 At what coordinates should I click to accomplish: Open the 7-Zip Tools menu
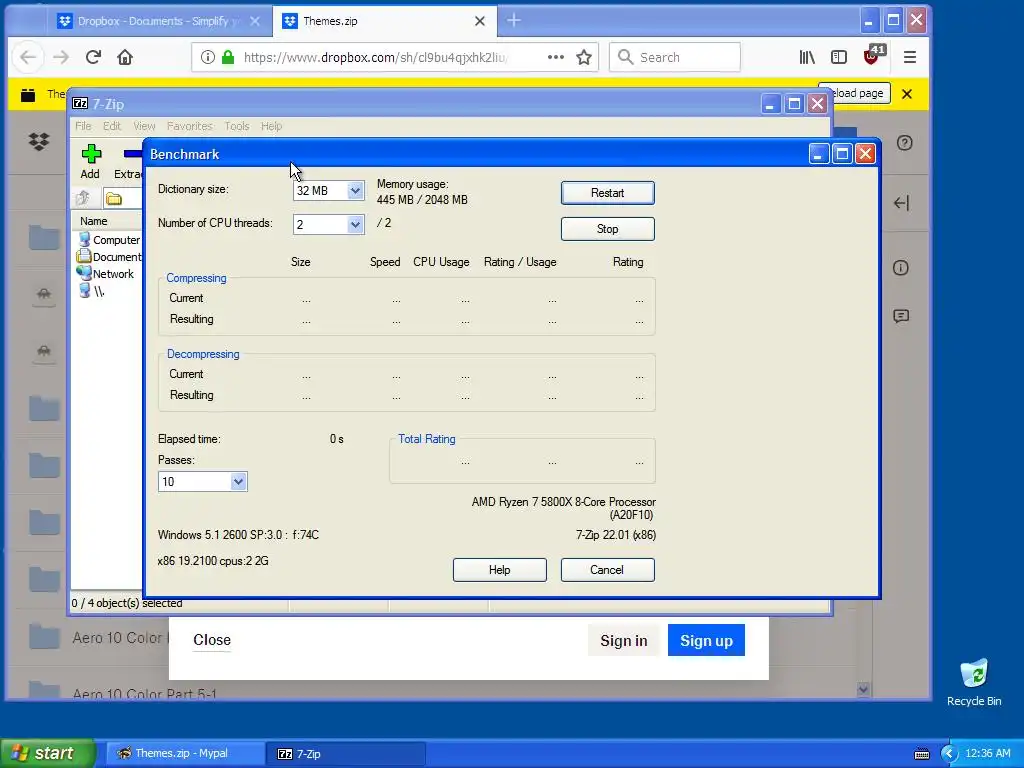pyautogui.click(x=236, y=126)
